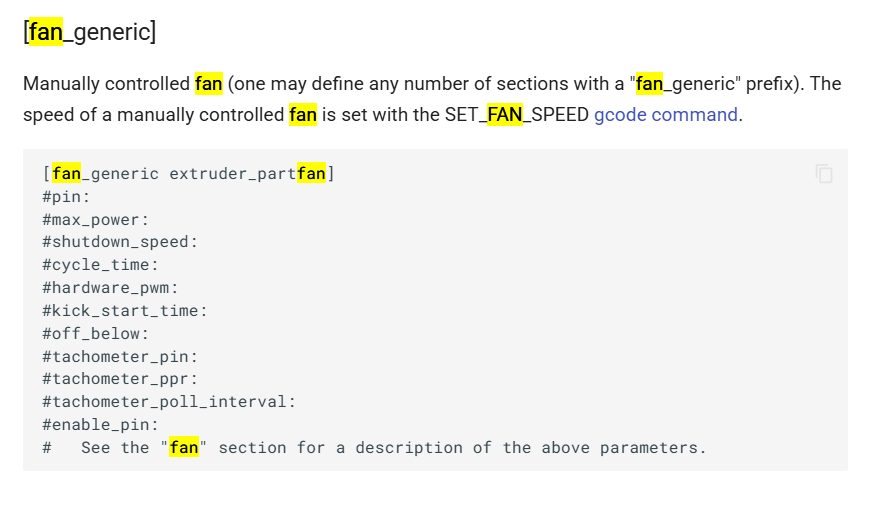Viewport: 873px width, 505px height.
Task: Copy code block to clipboard icon
Action: (x=824, y=174)
